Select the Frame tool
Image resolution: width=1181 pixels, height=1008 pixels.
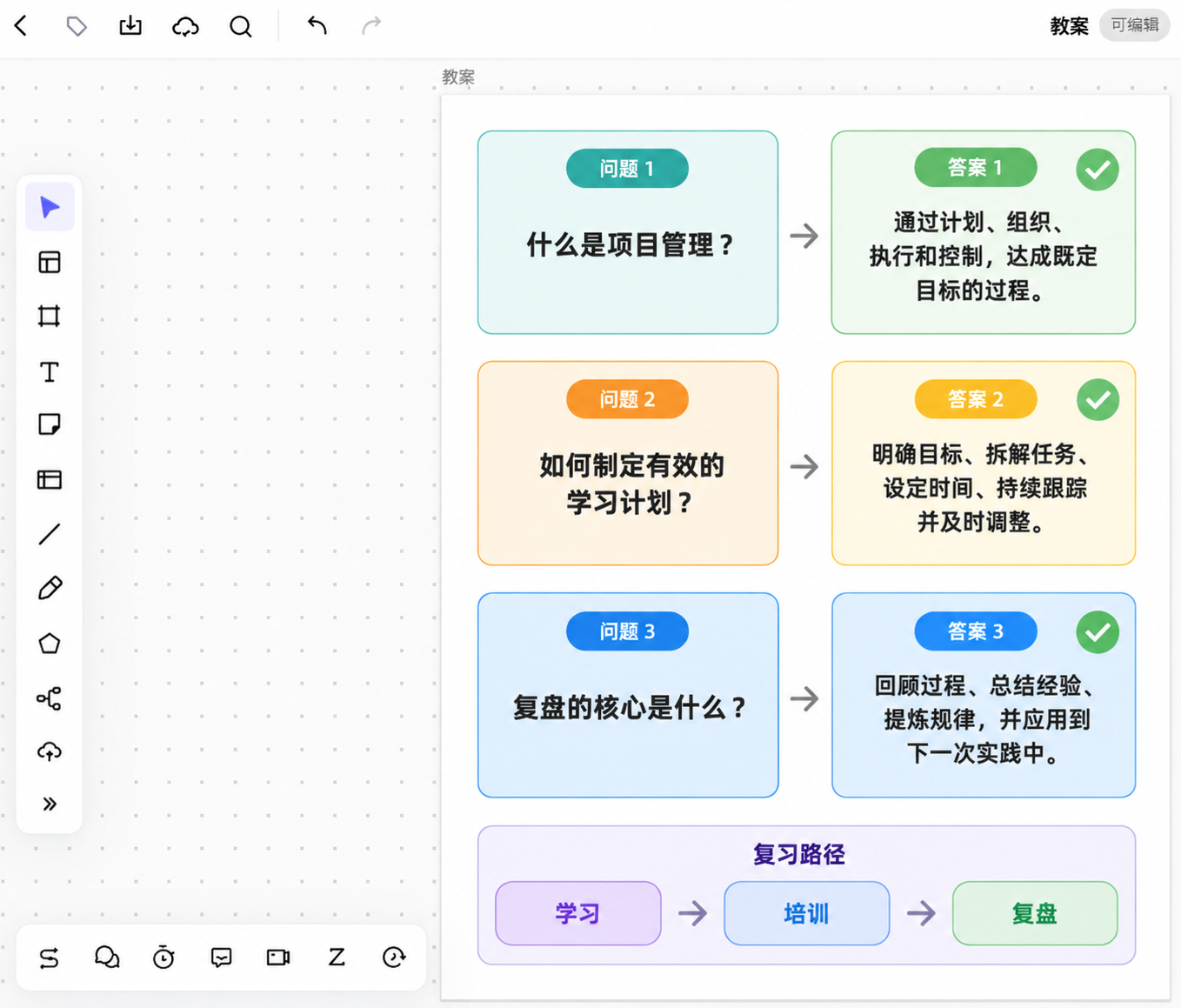coord(50,317)
